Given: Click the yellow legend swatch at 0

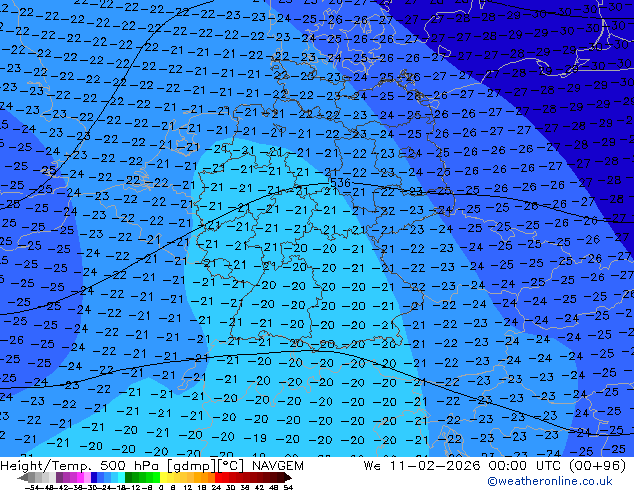Looking at the screenshot, I should coord(163,477).
